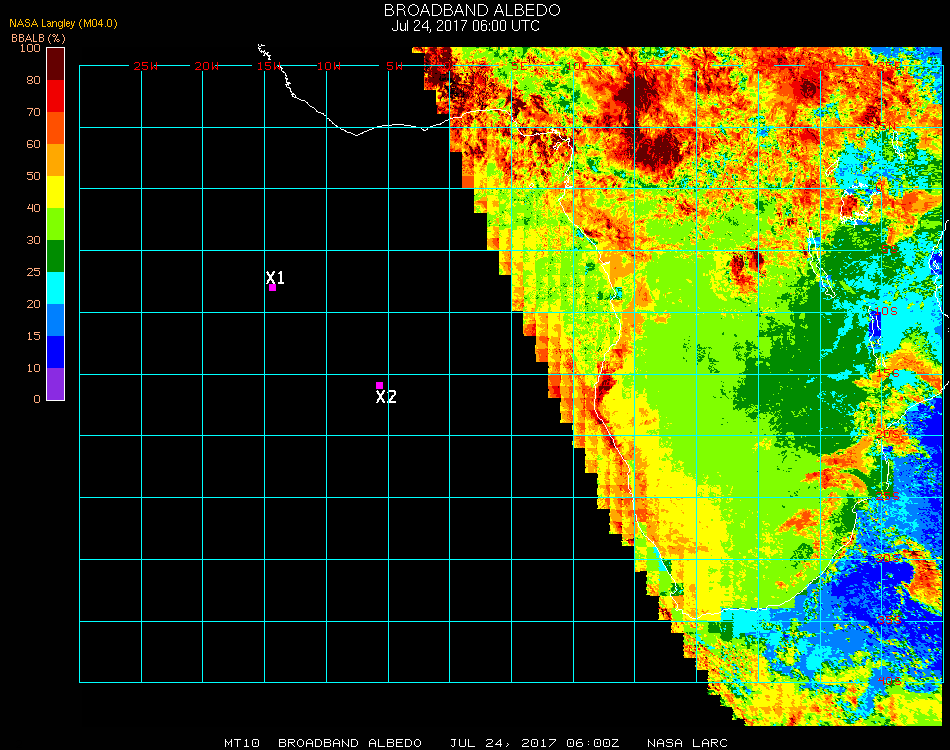Click the 100 tick label on colorbar

[29, 48]
